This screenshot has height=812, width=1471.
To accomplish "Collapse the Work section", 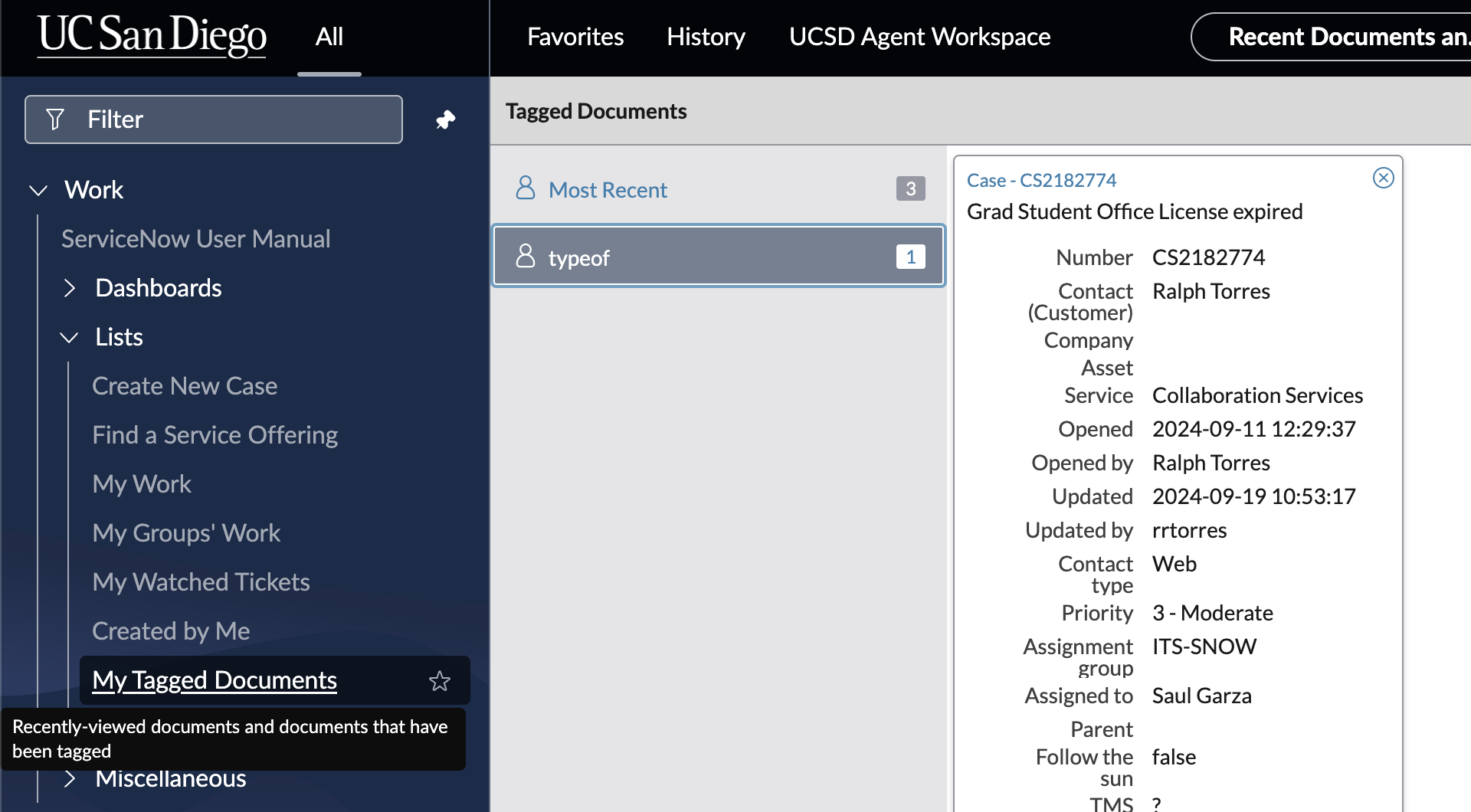I will point(37,190).
